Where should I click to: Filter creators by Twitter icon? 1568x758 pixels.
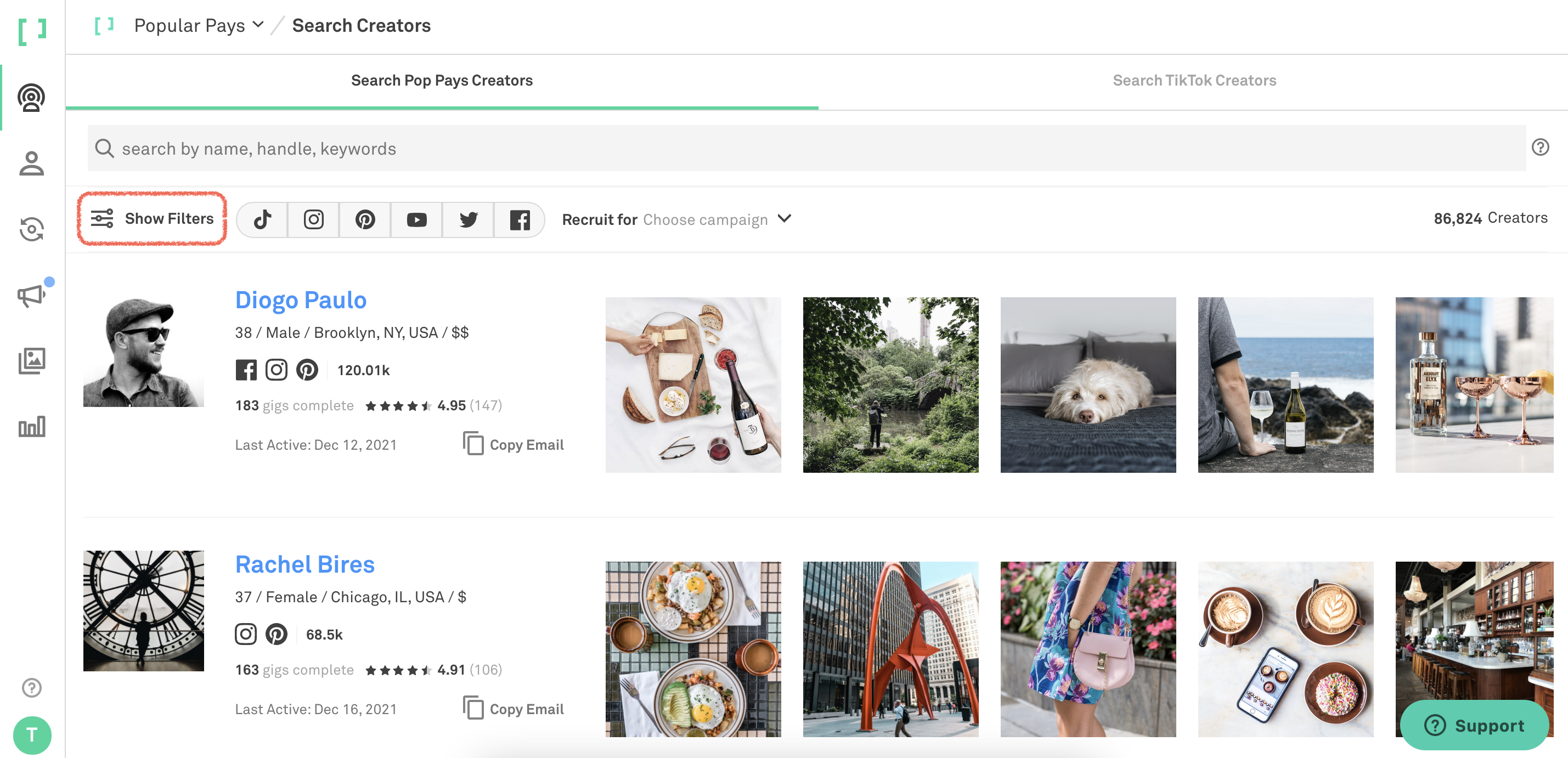pyautogui.click(x=468, y=219)
